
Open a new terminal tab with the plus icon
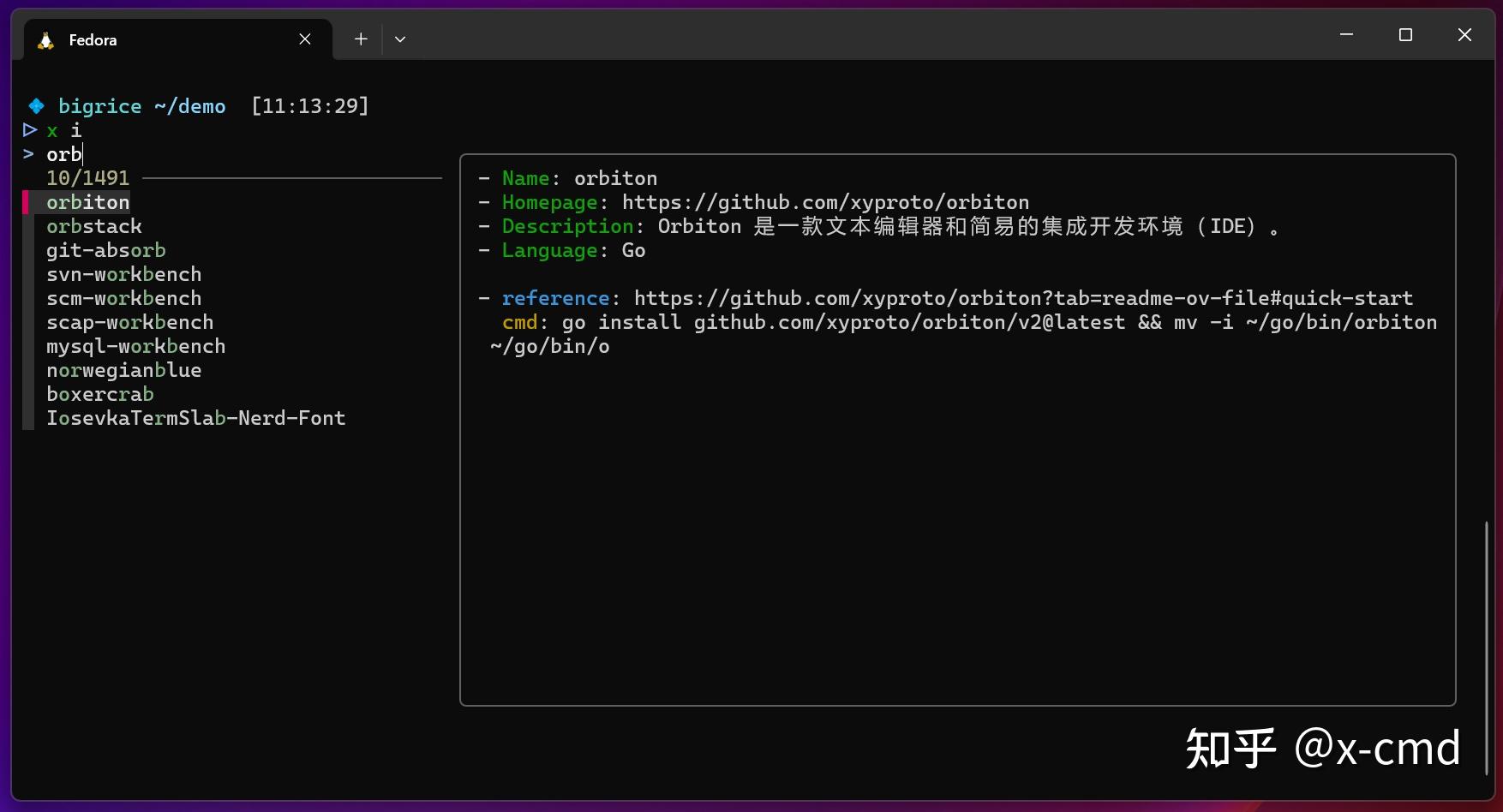pyautogui.click(x=360, y=39)
